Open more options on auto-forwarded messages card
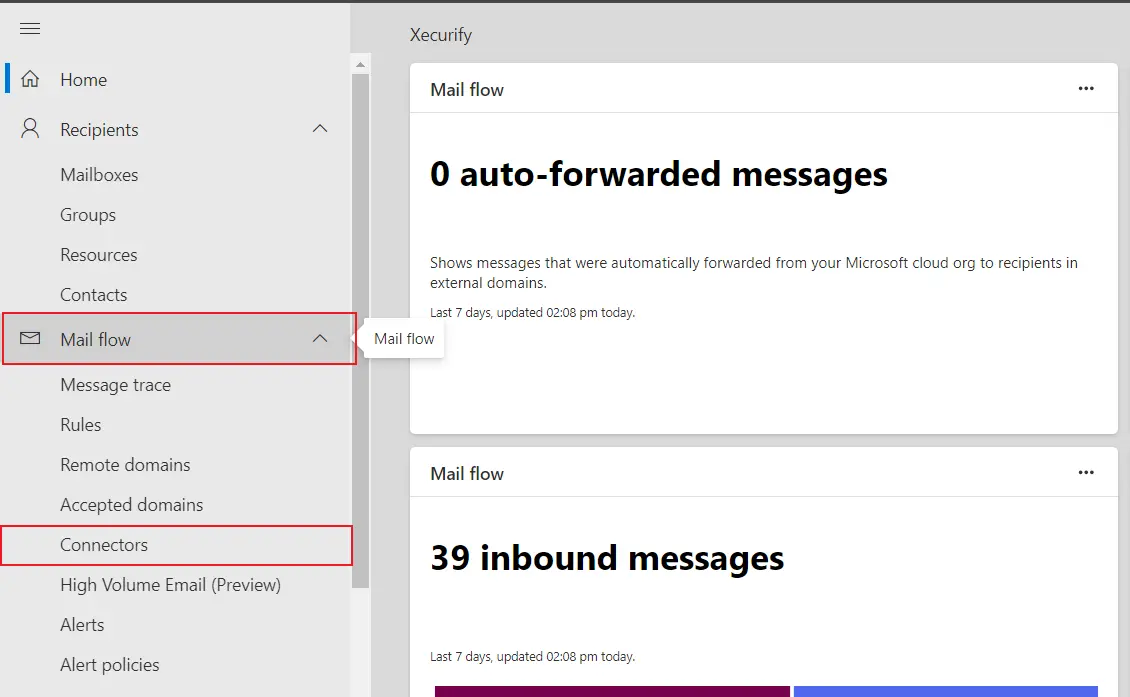This screenshot has height=697, width=1130. coord(1086,88)
